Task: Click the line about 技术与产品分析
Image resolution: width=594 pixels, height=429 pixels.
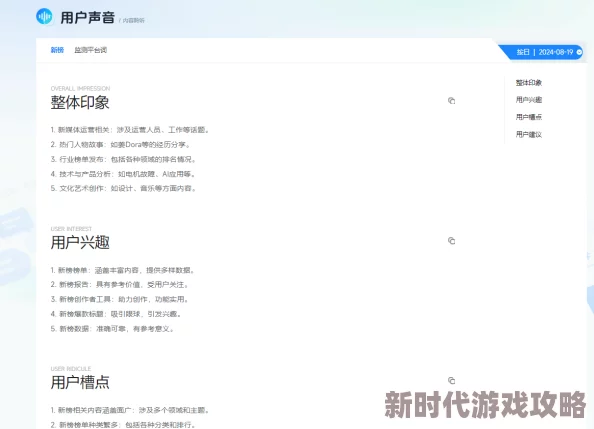Action: tap(123, 174)
